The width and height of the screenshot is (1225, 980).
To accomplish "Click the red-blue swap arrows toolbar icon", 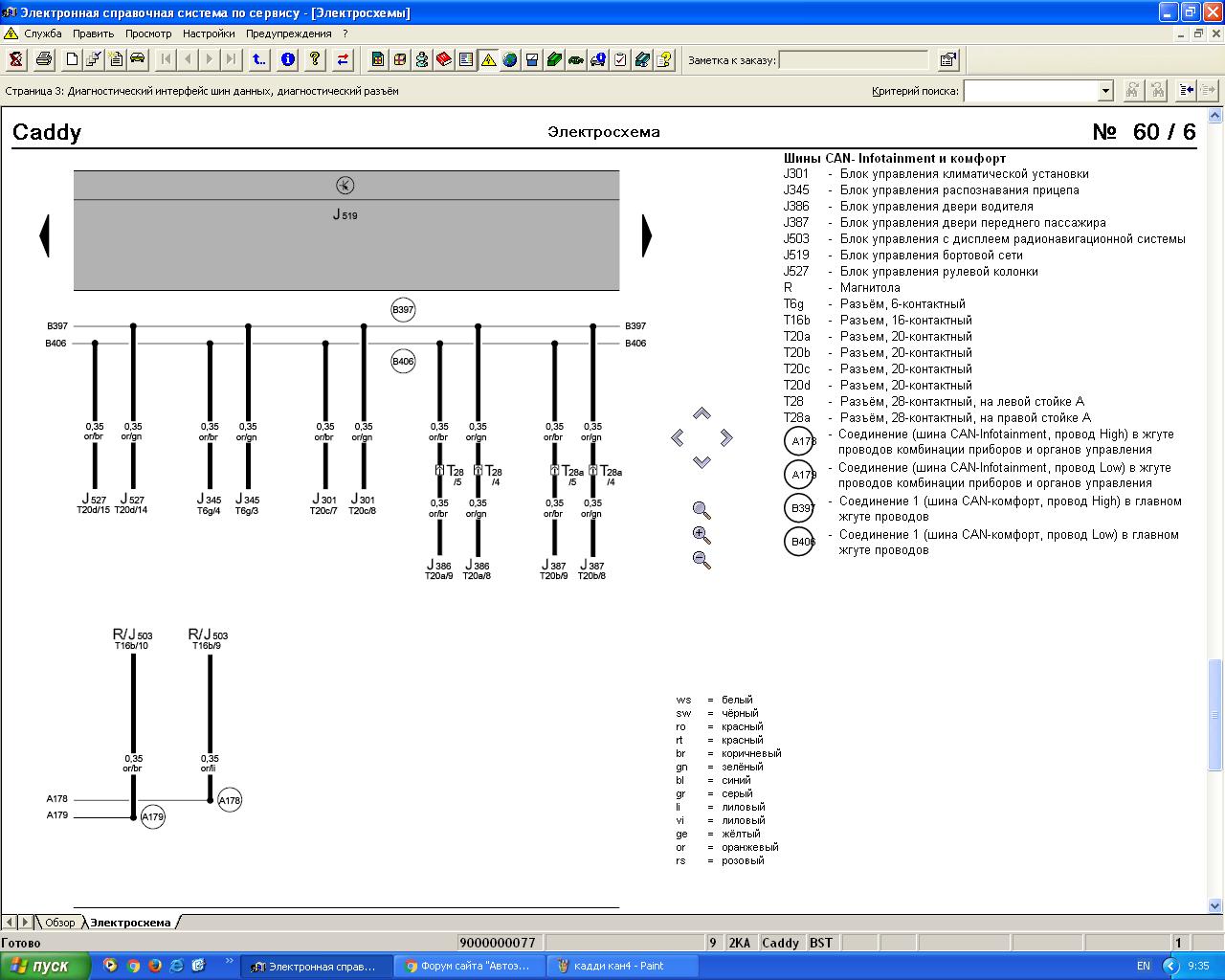I will (343, 59).
